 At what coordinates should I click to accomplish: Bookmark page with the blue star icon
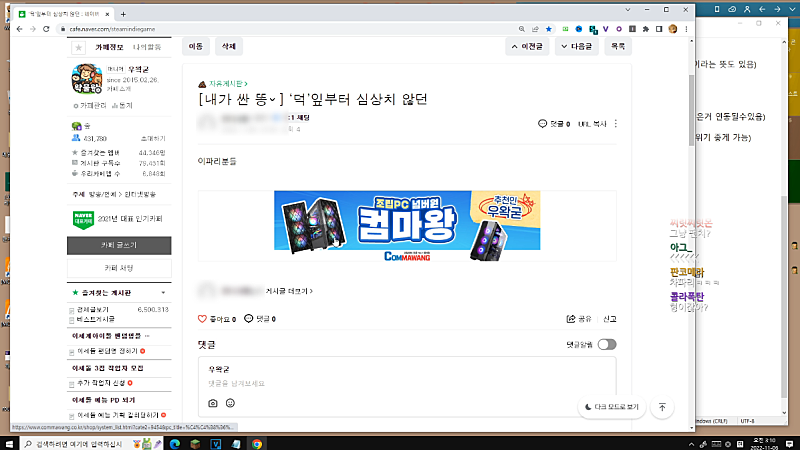(x=548, y=29)
